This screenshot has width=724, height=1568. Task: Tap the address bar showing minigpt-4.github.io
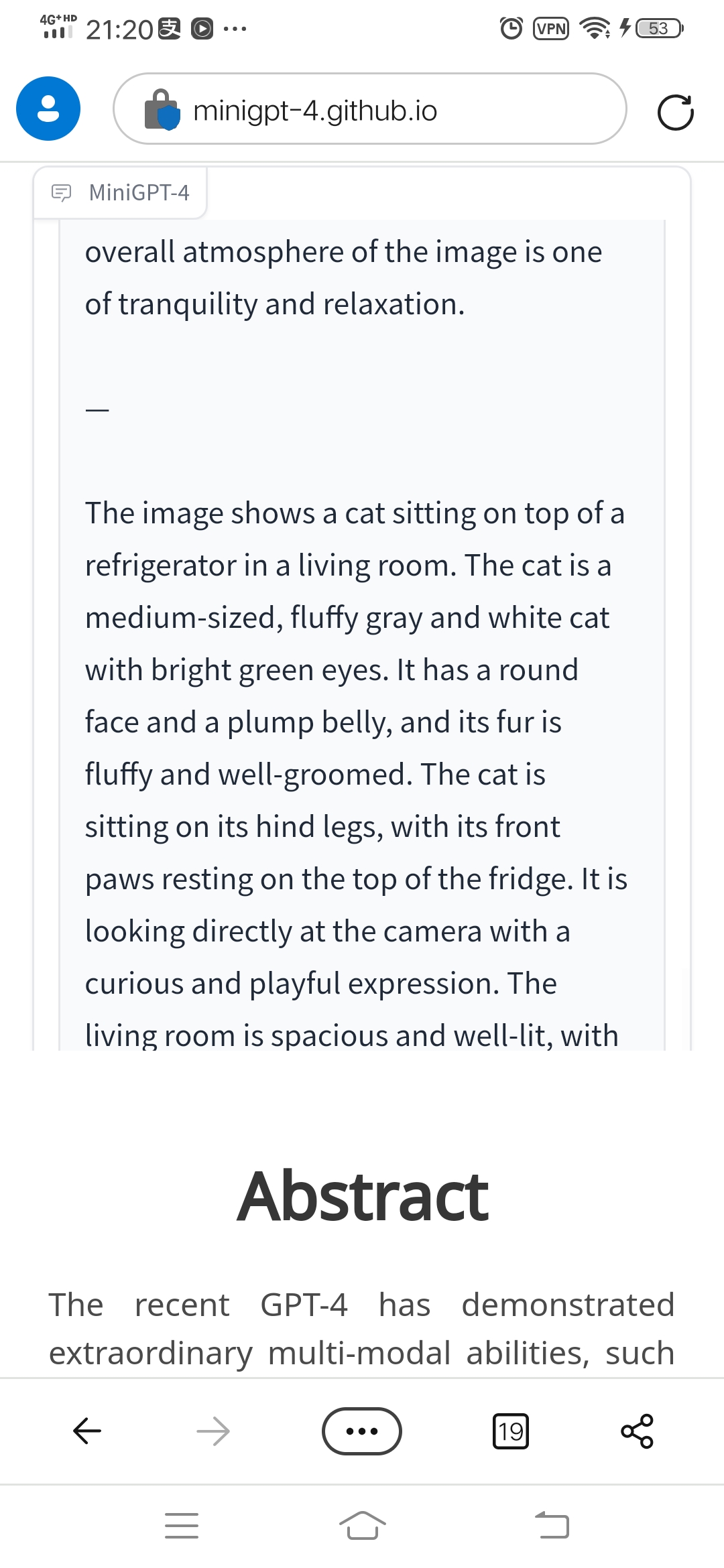pyautogui.click(x=370, y=109)
